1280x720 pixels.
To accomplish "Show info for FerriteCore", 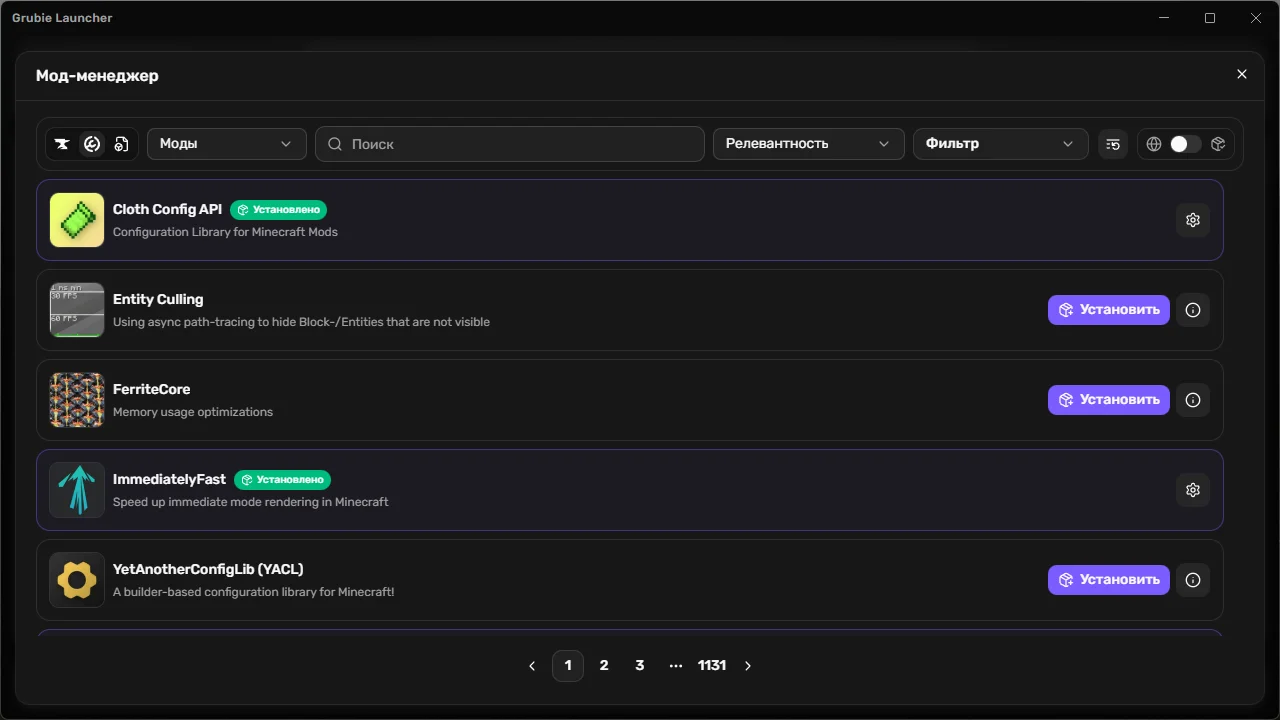I will 1193,400.
